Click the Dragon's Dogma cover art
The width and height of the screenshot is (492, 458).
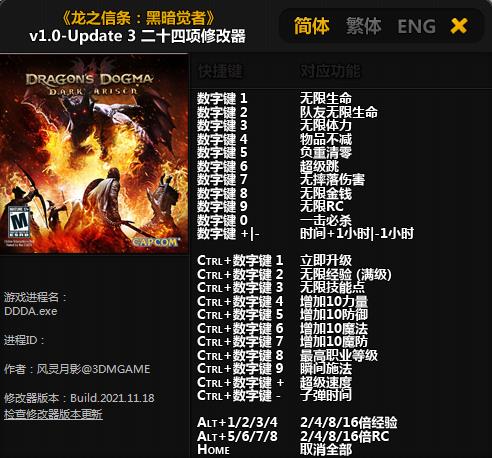(x=94, y=154)
